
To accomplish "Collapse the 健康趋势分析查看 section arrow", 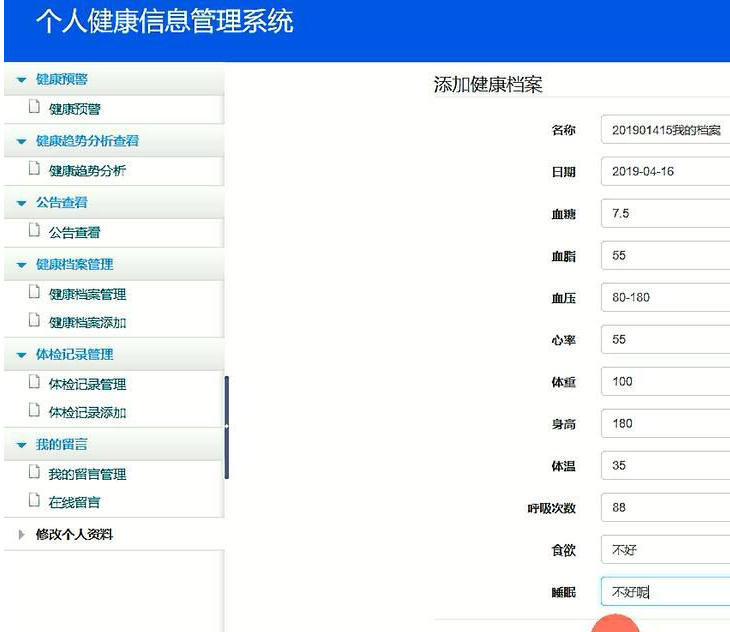I will pyautogui.click(x=21, y=141).
